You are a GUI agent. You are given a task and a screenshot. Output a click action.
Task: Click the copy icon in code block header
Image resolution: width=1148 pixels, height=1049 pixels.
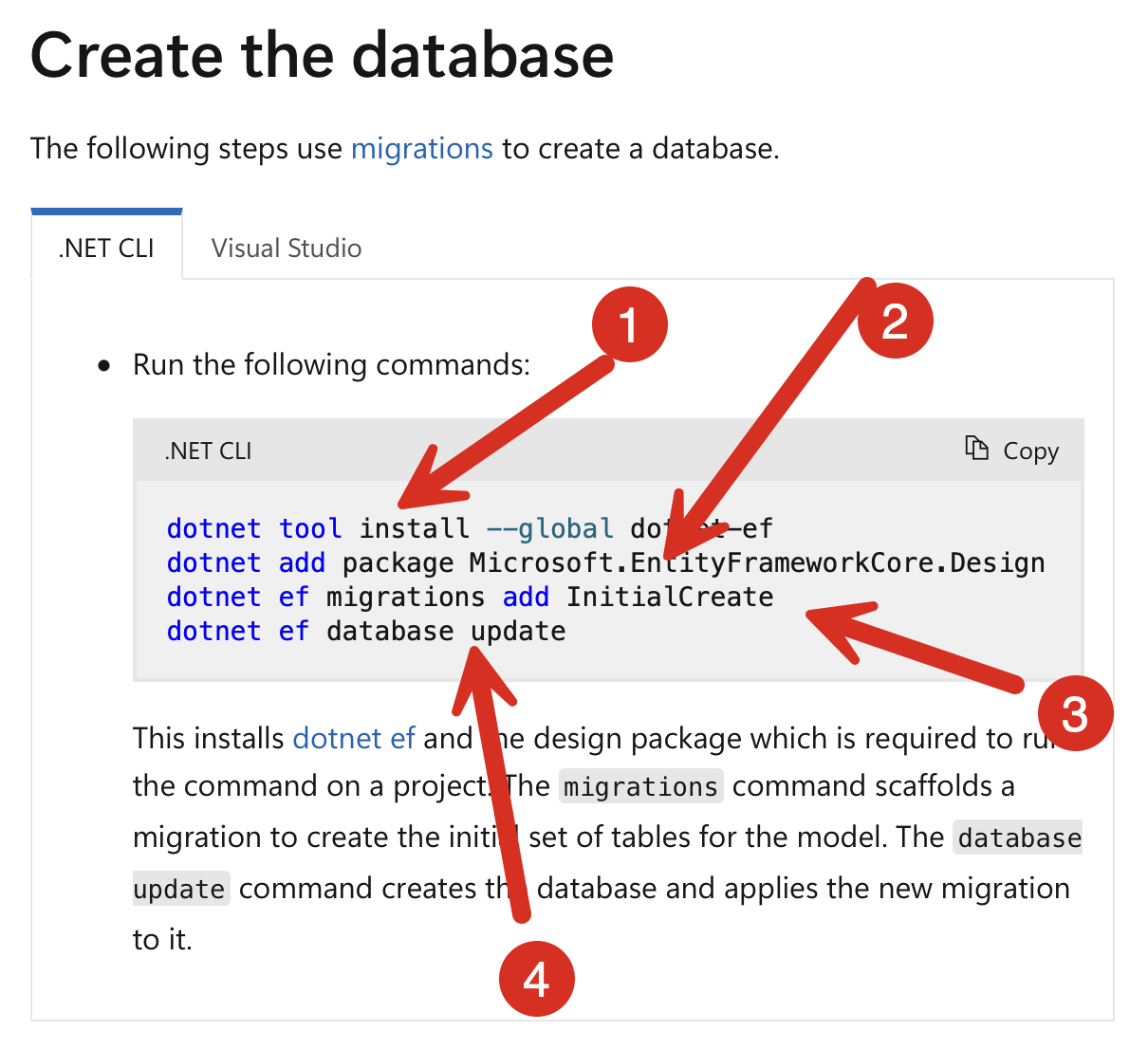(976, 448)
